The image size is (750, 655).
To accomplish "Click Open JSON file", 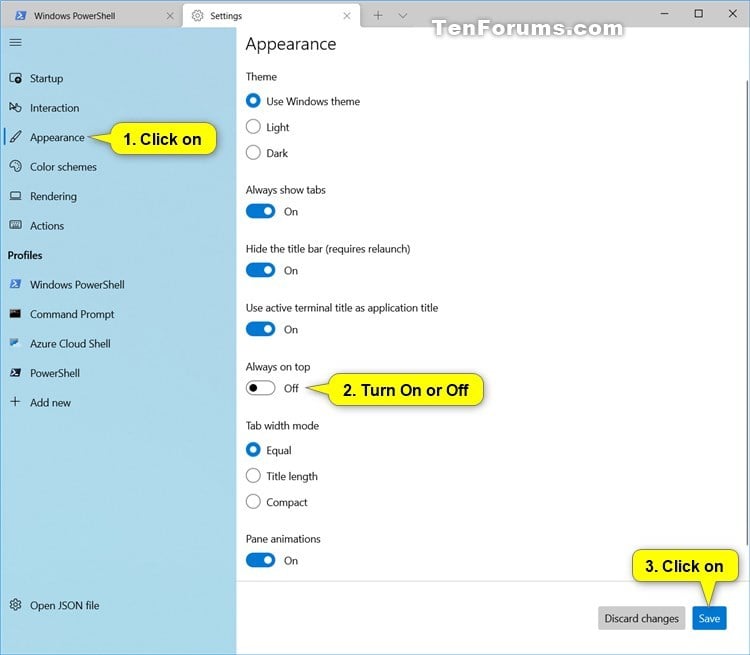I will [x=119, y=605].
